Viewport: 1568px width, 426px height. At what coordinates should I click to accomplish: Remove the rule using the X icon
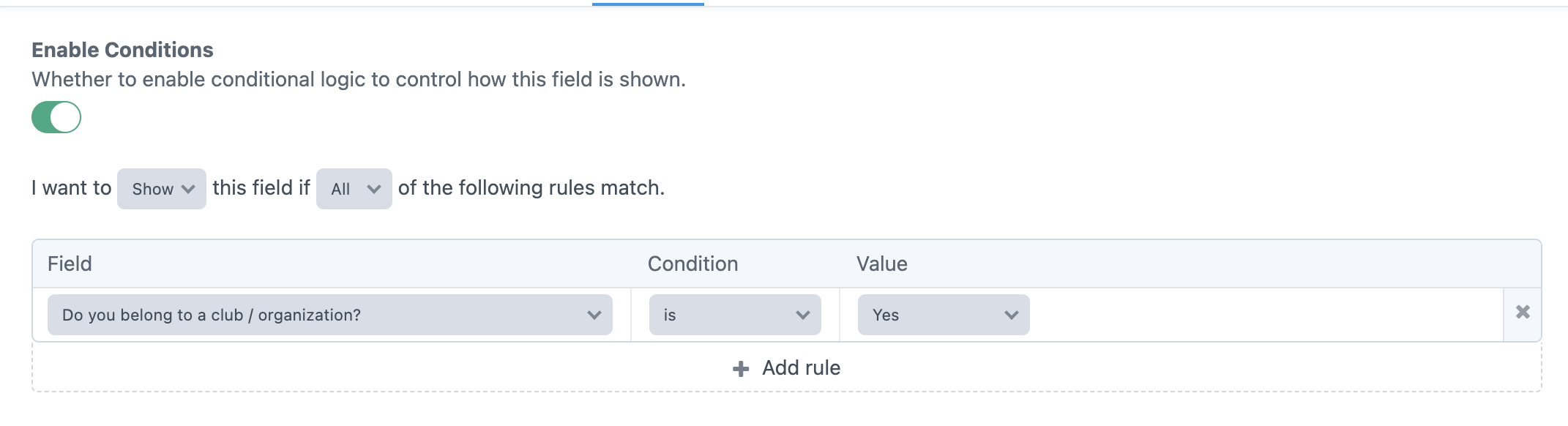click(1523, 312)
